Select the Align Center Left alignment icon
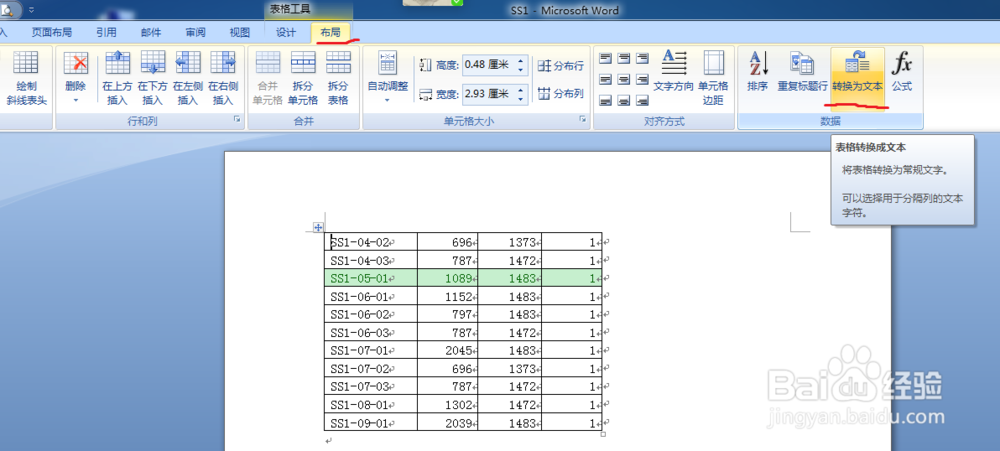The width and height of the screenshot is (1000, 451). (605, 80)
